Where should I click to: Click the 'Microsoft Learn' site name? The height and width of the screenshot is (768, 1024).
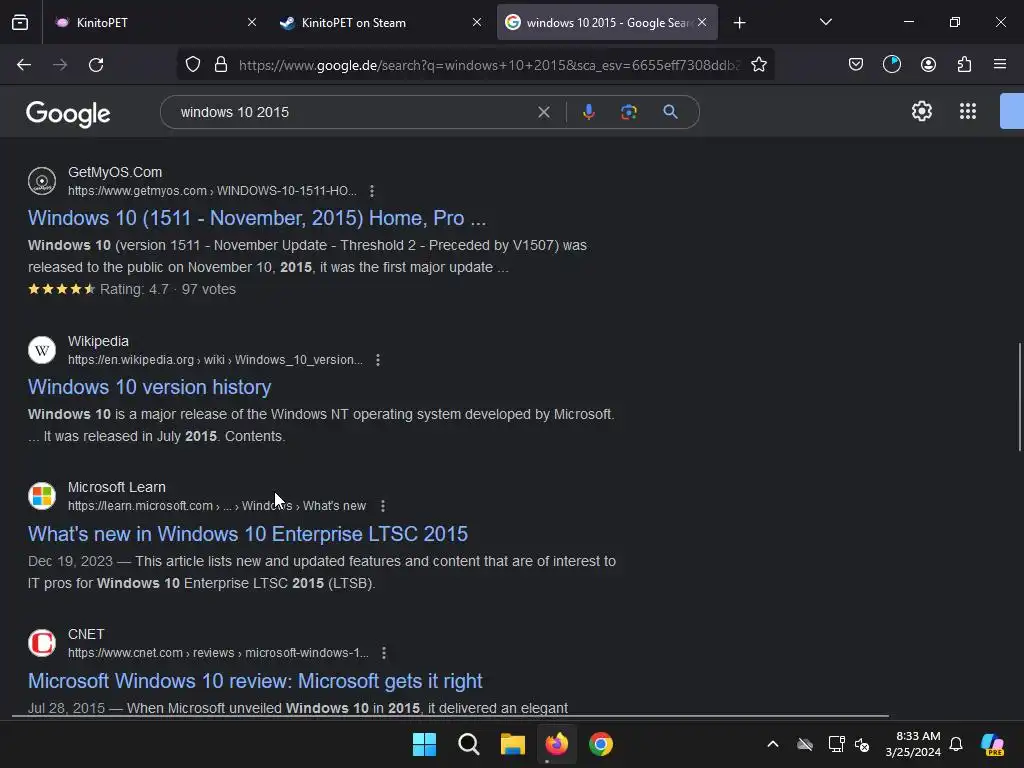117,487
